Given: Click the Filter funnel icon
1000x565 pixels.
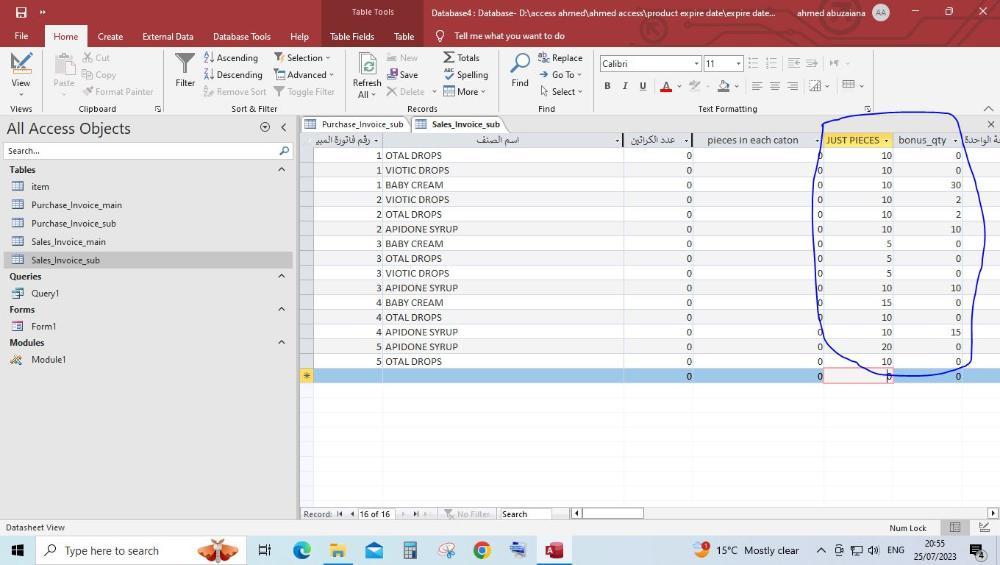Looking at the screenshot, I should tap(185, 66).
